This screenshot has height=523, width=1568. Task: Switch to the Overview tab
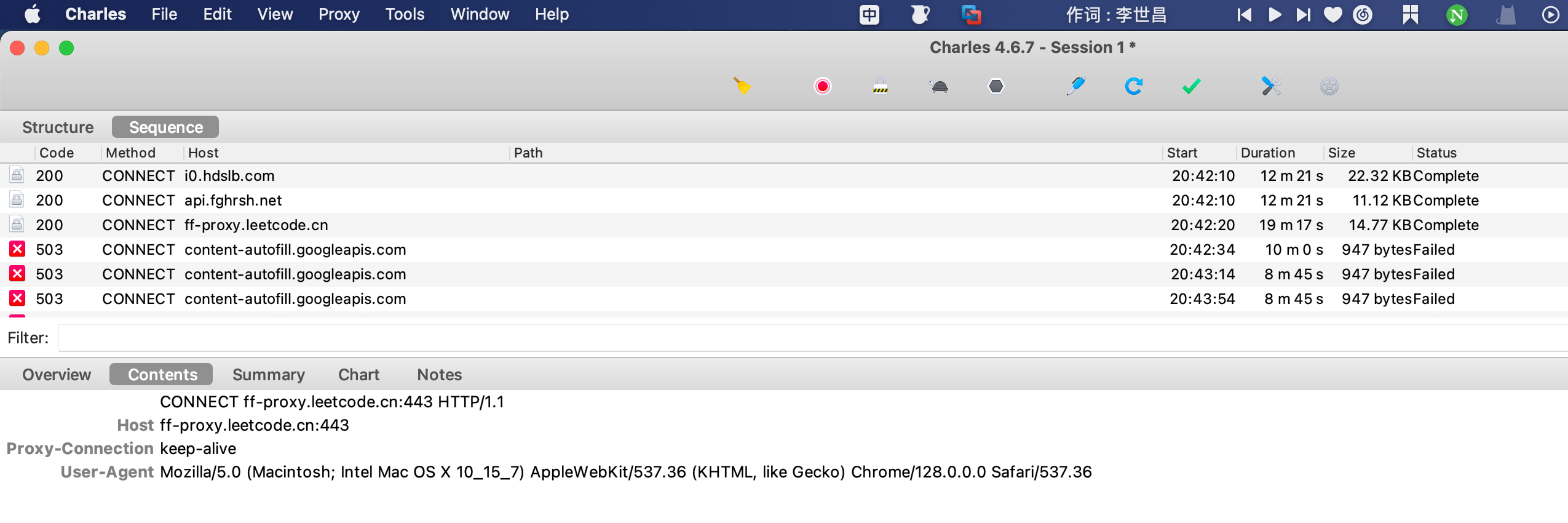pyautogui.click(x=57, y=375)
